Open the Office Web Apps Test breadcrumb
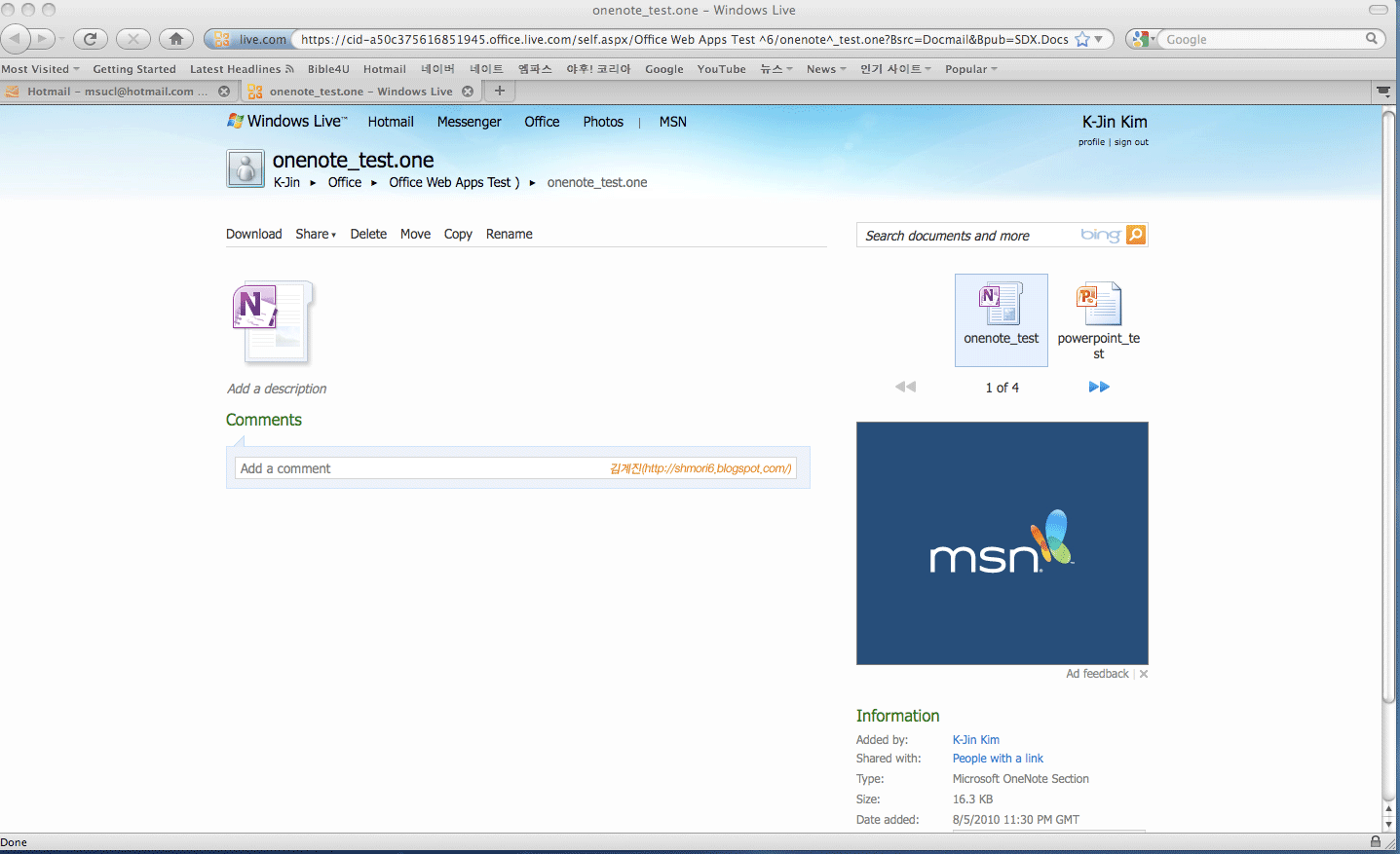 (454, 182)
